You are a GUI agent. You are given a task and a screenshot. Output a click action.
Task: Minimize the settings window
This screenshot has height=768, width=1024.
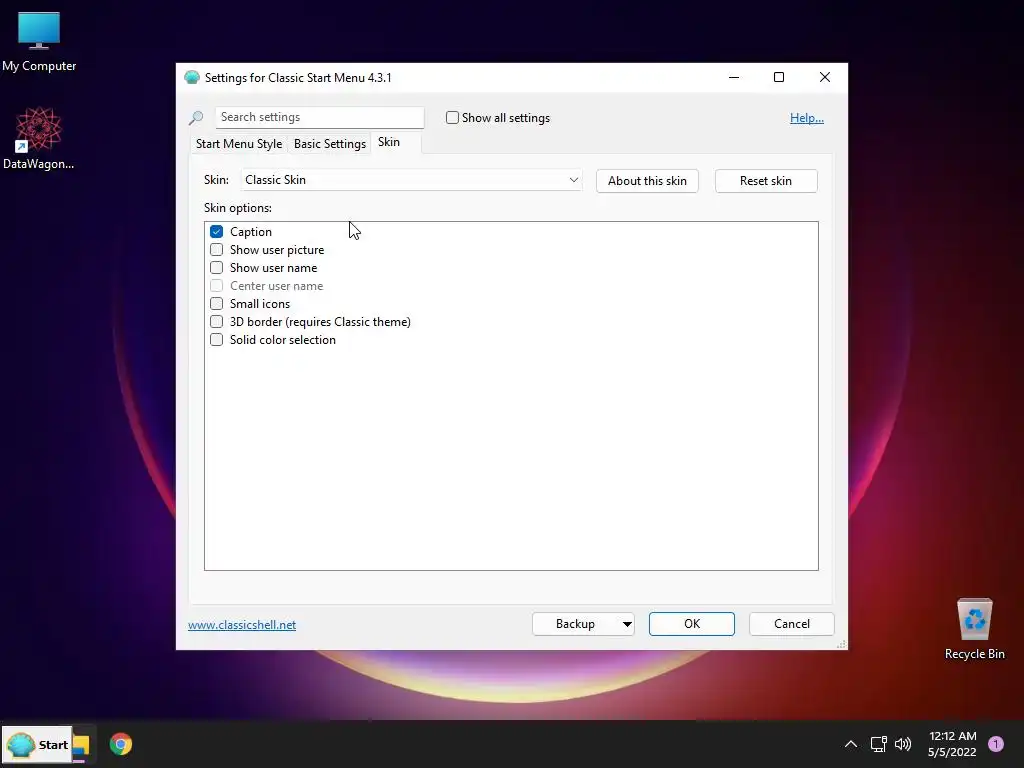coord(734,77)
